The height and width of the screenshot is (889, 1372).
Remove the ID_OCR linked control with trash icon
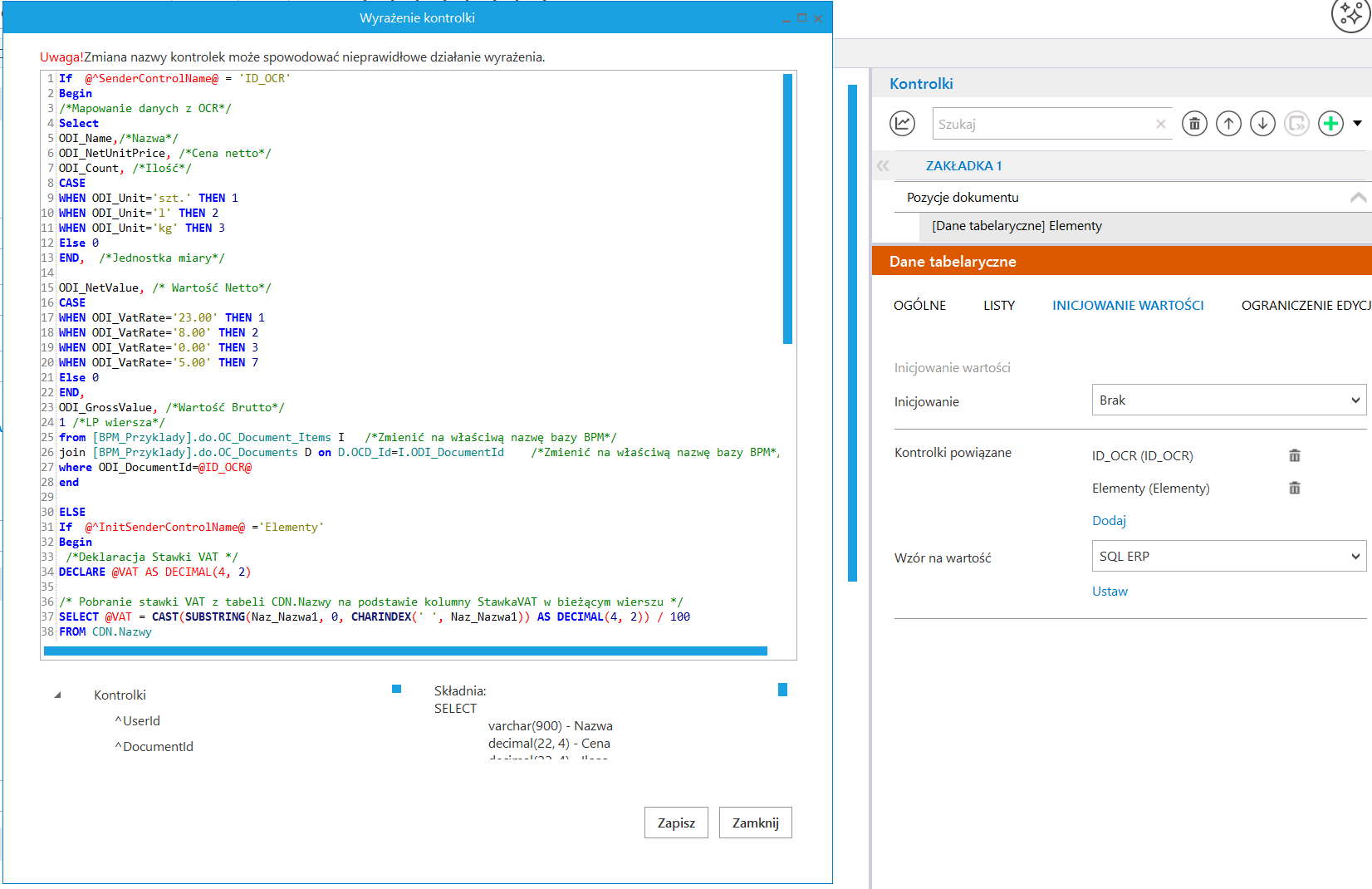[x=1294, y=455]
